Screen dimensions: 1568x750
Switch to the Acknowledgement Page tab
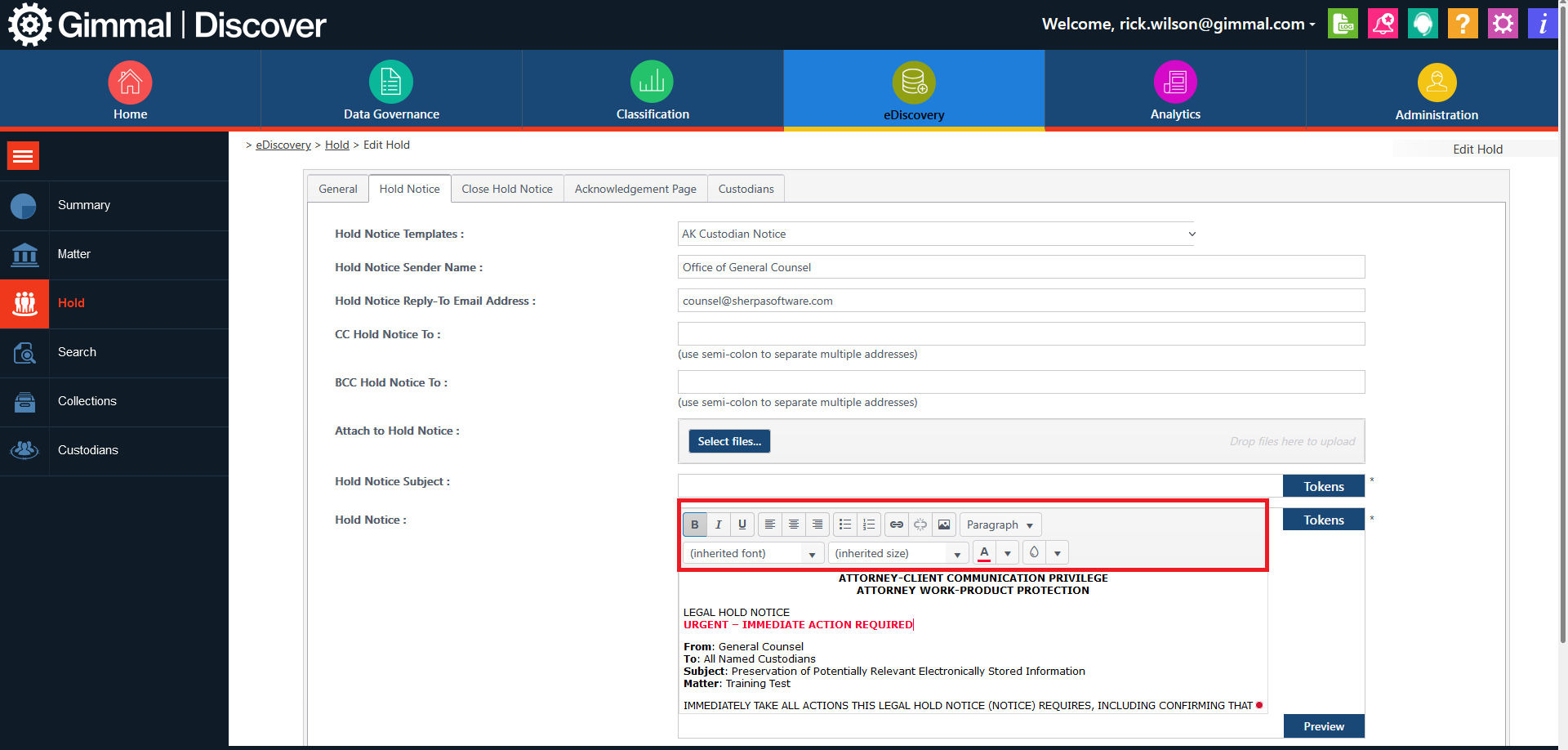pyautogui.click(x=635, y=188)
